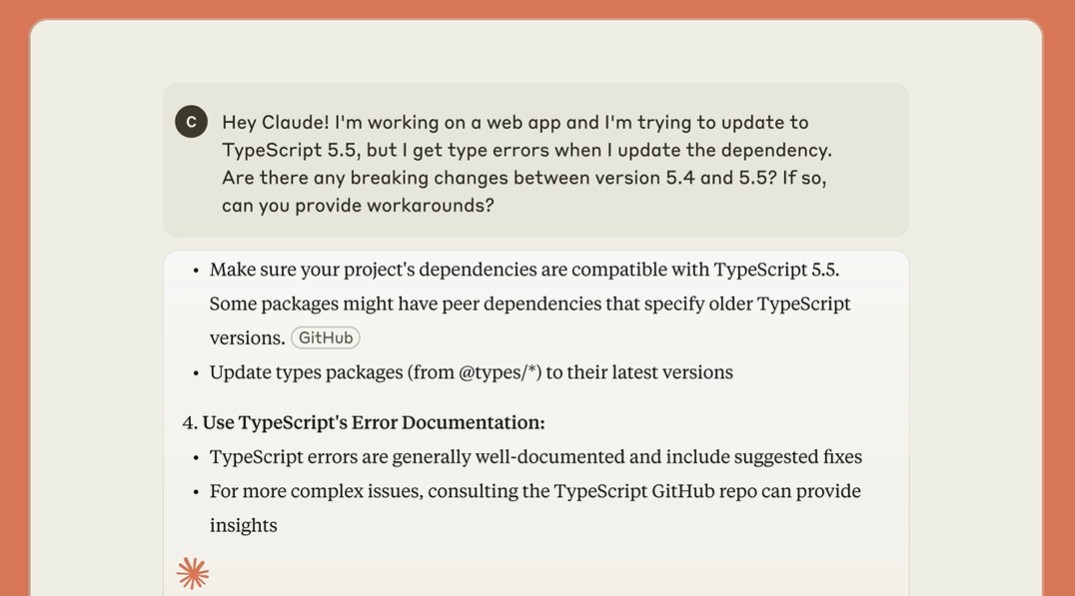The height and width of the screenshot is (596, 1075).
Task: Click the user's message bubble about TypeScript 5.5
Action: click(535, 160)
